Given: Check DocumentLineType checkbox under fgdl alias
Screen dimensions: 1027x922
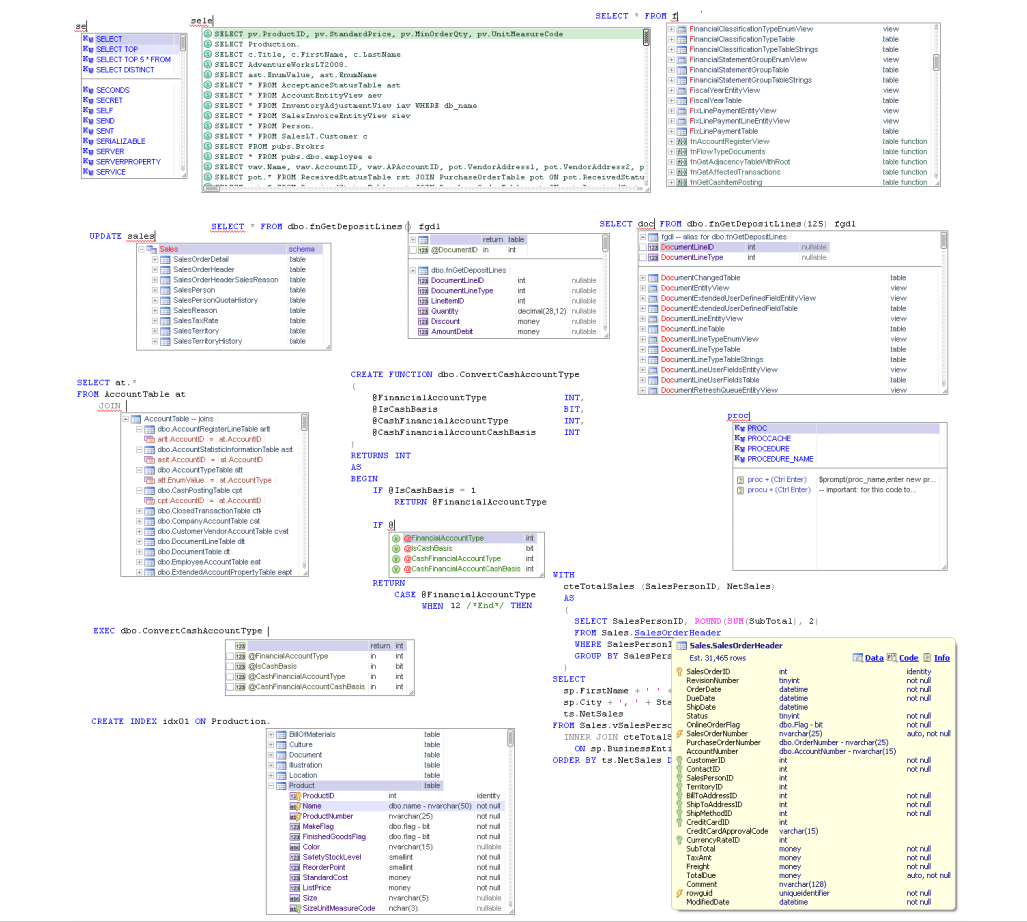Looking at the screenshot, I should pos(643,258).
